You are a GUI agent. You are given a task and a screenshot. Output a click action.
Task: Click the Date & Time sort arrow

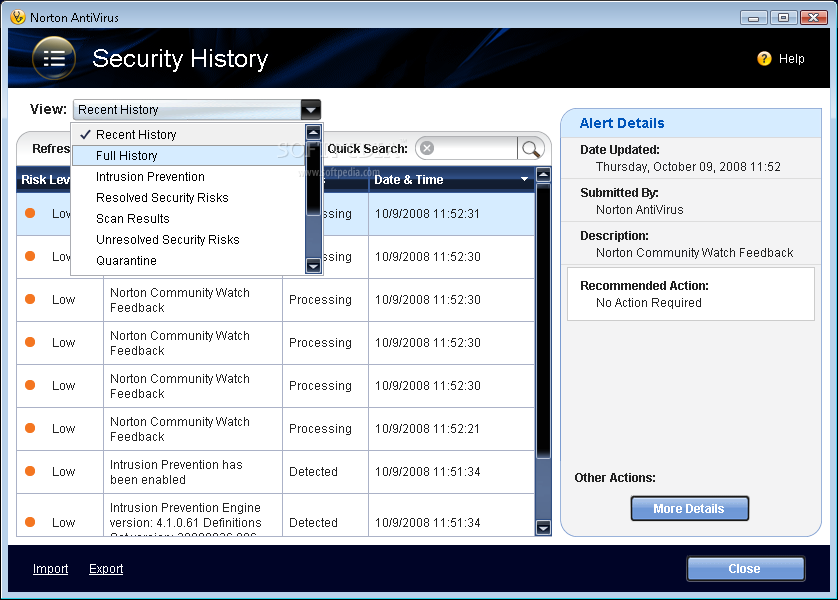click(x=524, y=180)
